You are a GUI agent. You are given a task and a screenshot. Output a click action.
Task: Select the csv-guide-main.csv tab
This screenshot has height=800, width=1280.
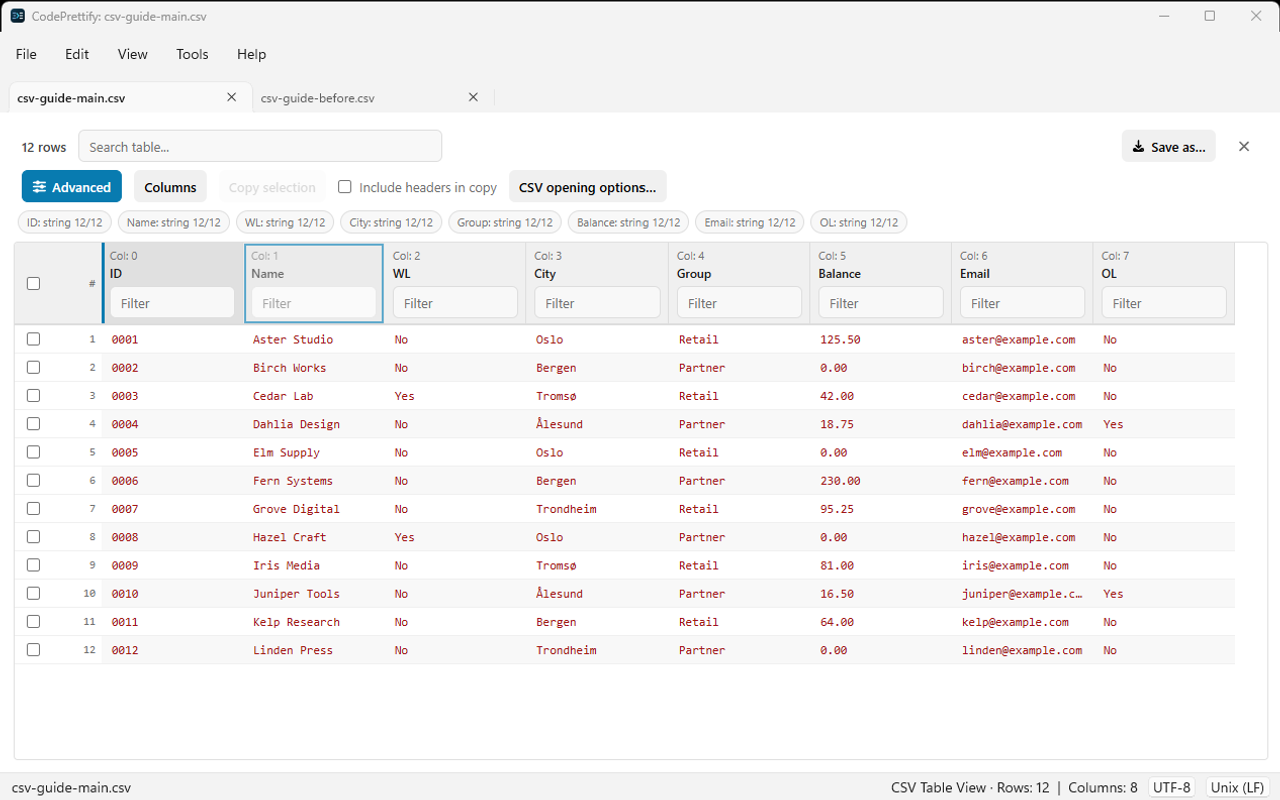pyautogui.click(x=71, y=98)
